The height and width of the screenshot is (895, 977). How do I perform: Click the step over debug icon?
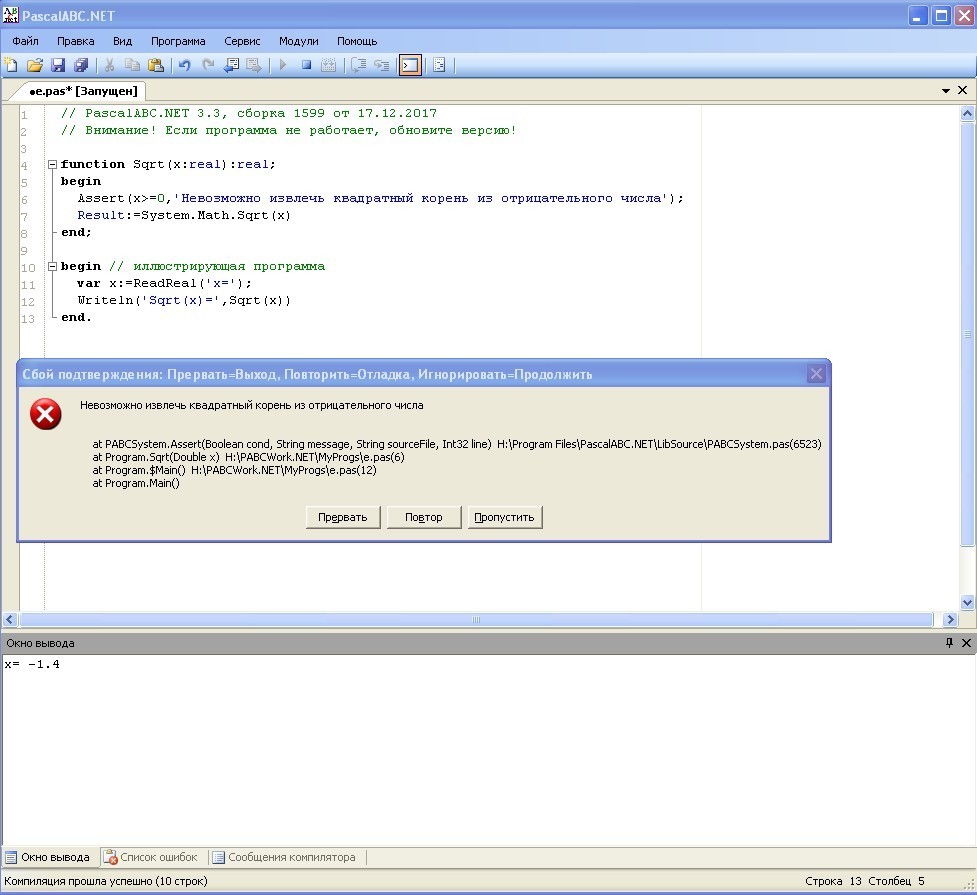[358, 65]
